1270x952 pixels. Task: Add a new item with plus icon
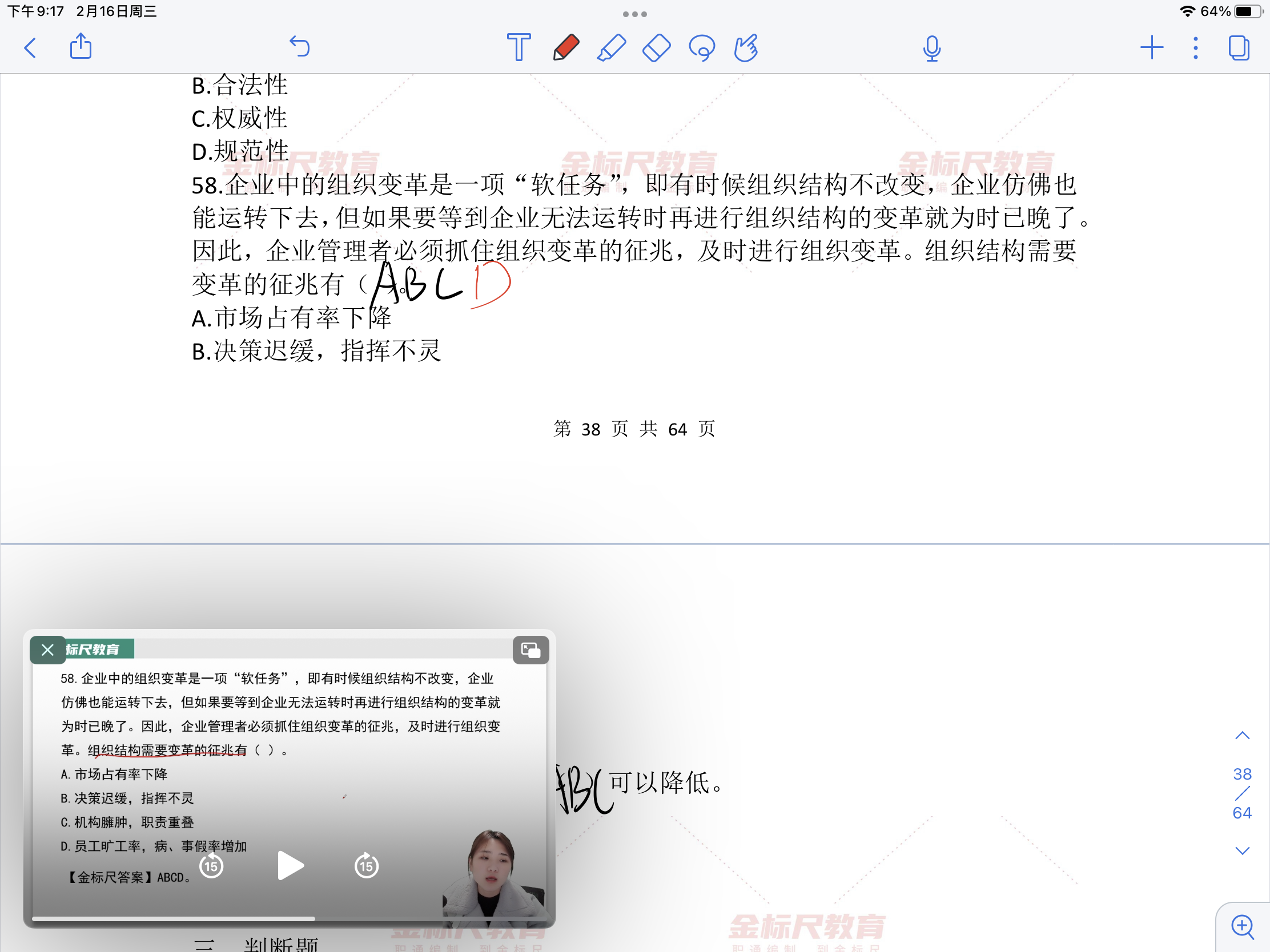1151,47
